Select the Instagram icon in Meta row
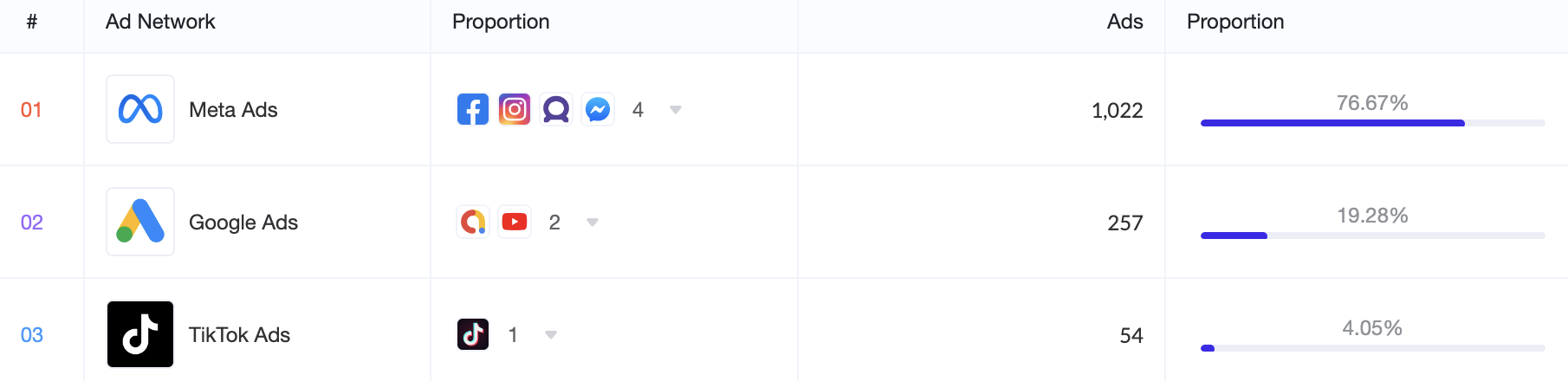Viewport: 1568px width, 381px height. (515, 109)
